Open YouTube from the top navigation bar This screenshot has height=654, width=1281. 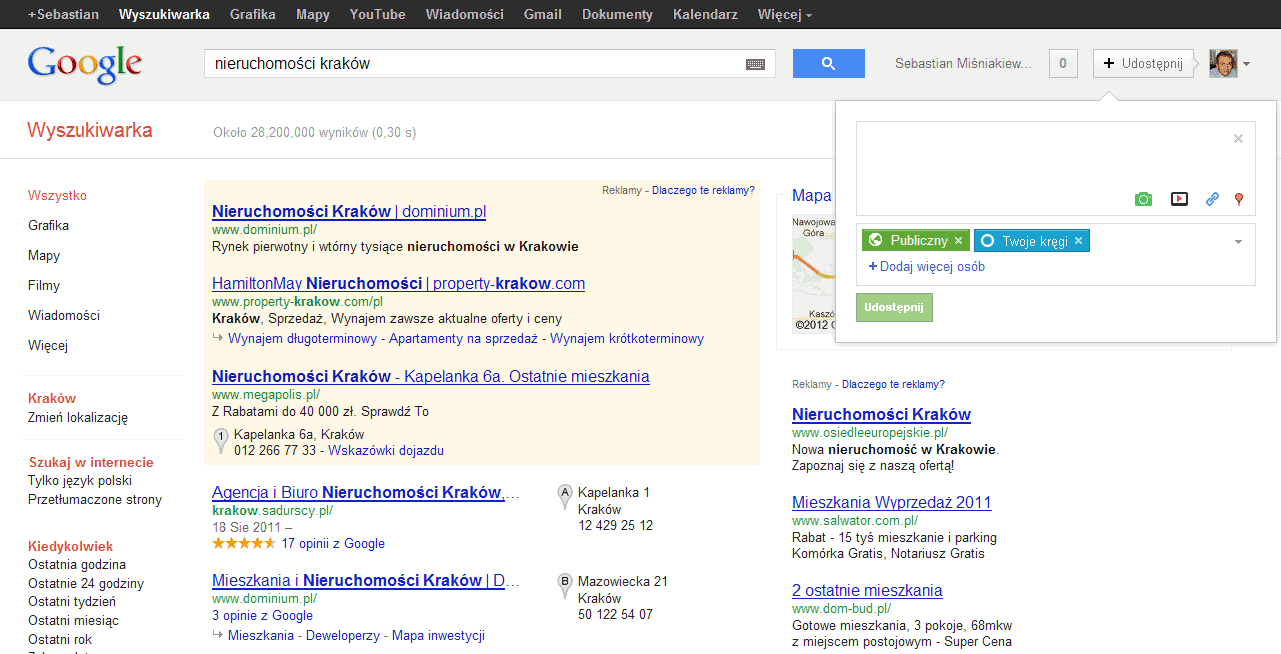pos(377,14)
